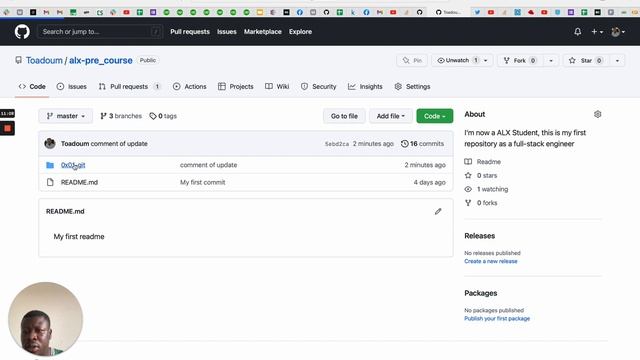Switch to the repository Issues tab
Image resolution: width=640 pixels, height=360 pixels.
(x=71, y=87)
